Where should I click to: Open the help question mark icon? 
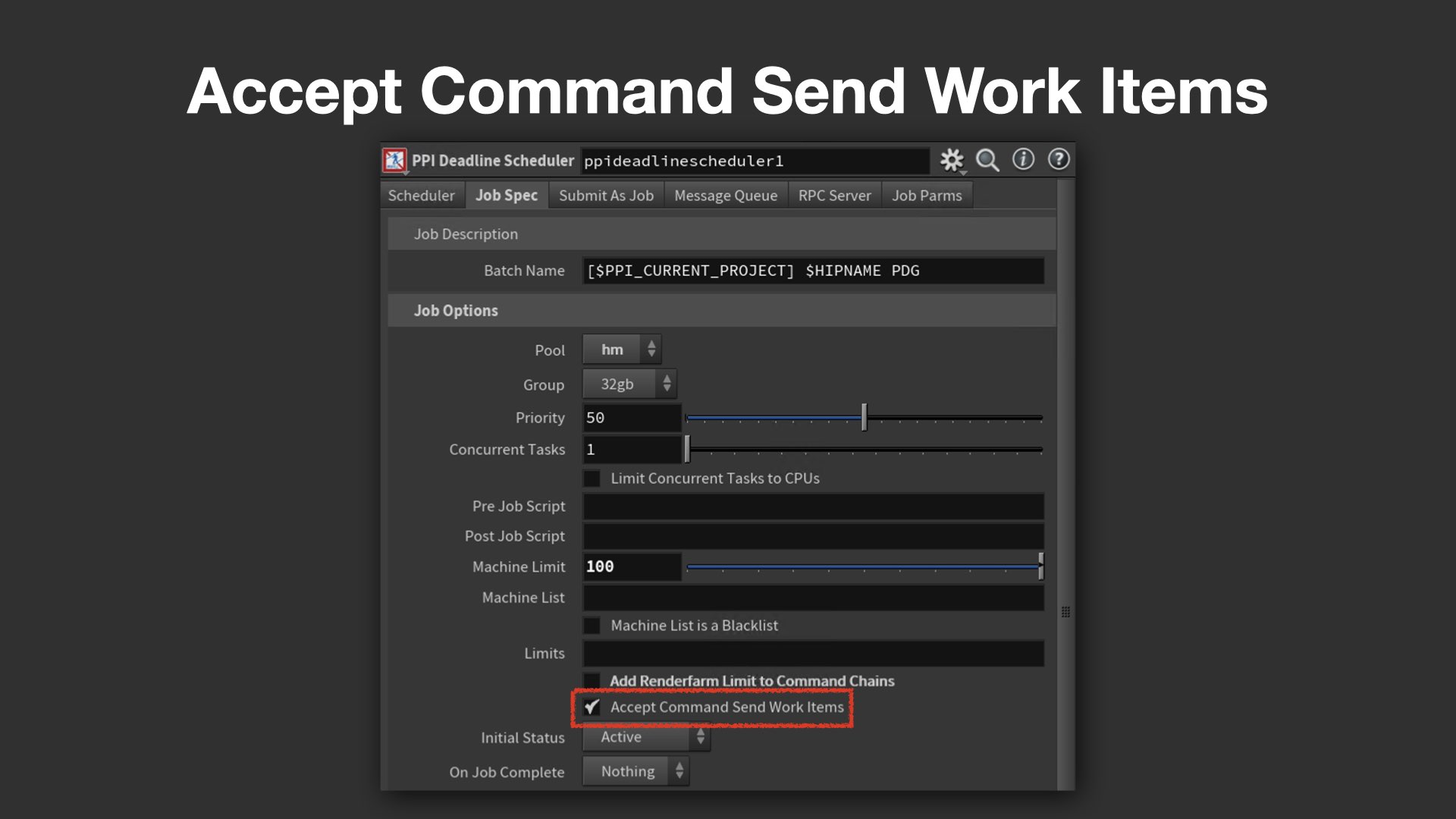point(1059,159)
